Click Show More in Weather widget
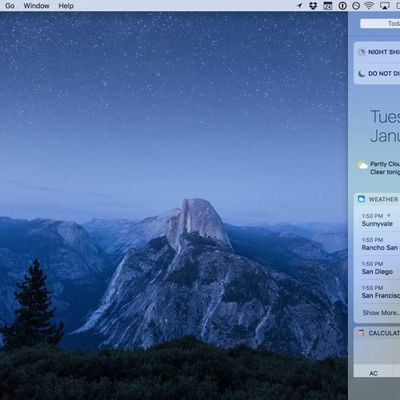The width and height of the screenshot is (400, 400). 381,313
